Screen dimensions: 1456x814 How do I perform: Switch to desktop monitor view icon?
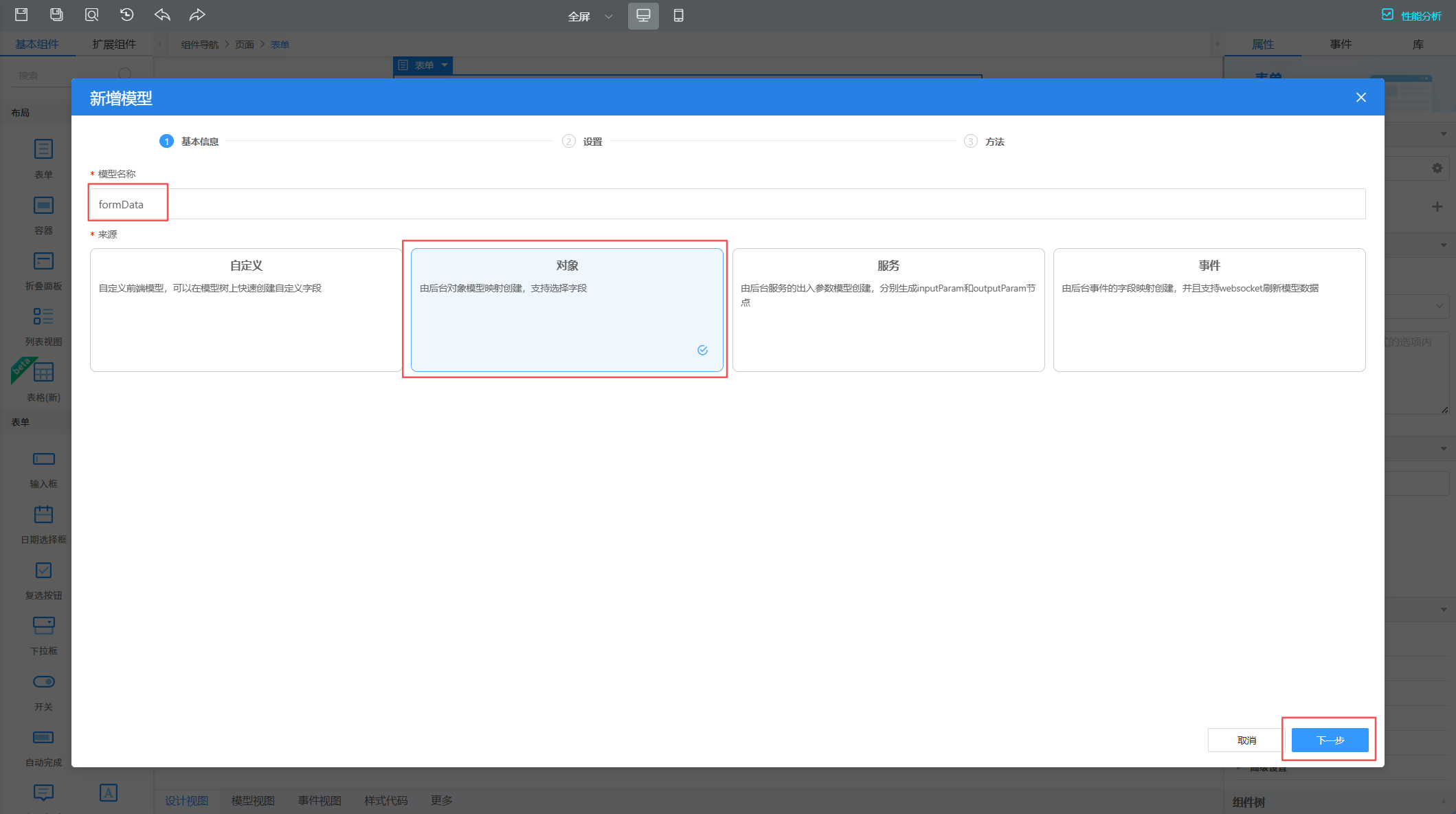pos(642,15)
